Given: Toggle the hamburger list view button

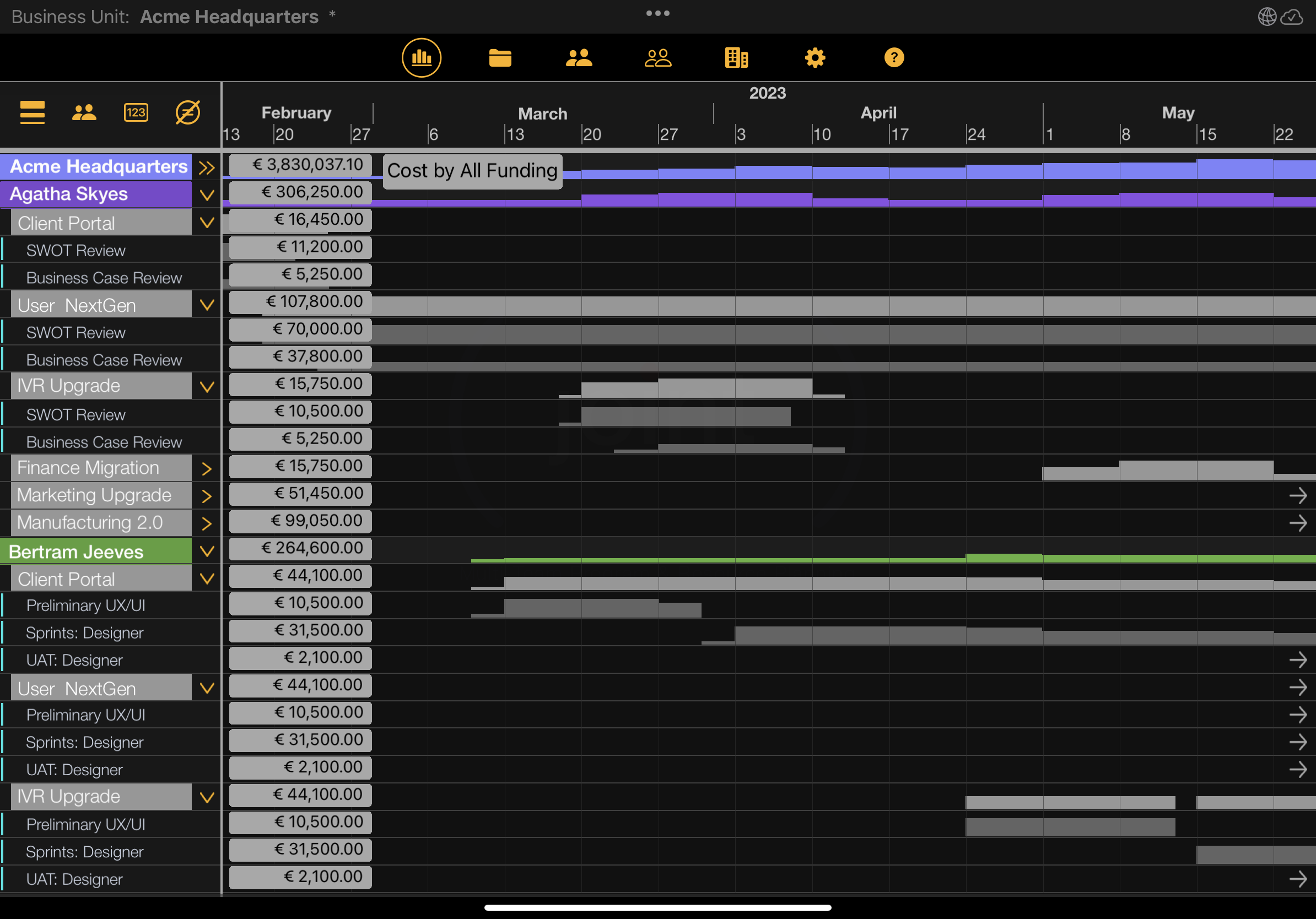Looking at the screenshot, I should click(x=32, y=112).
